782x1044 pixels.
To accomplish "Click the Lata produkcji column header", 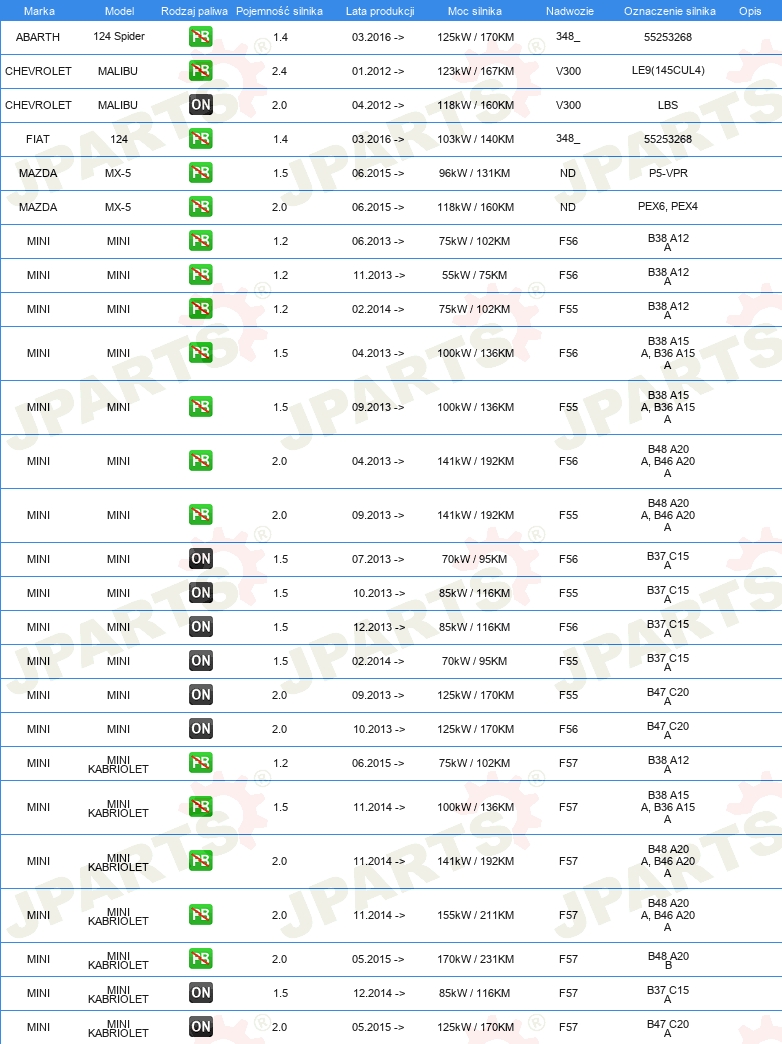I will pyautogui.click(x=380, y=11).
